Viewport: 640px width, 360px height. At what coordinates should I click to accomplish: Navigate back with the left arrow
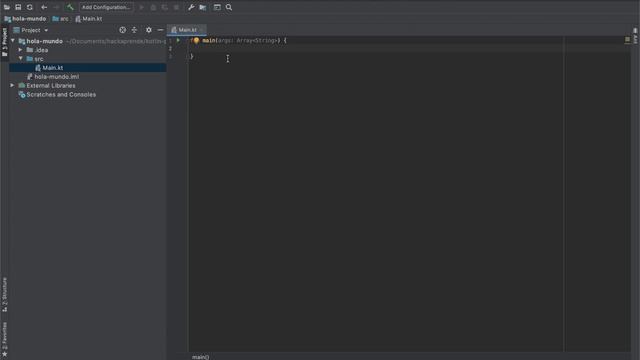tap(44, 7)
